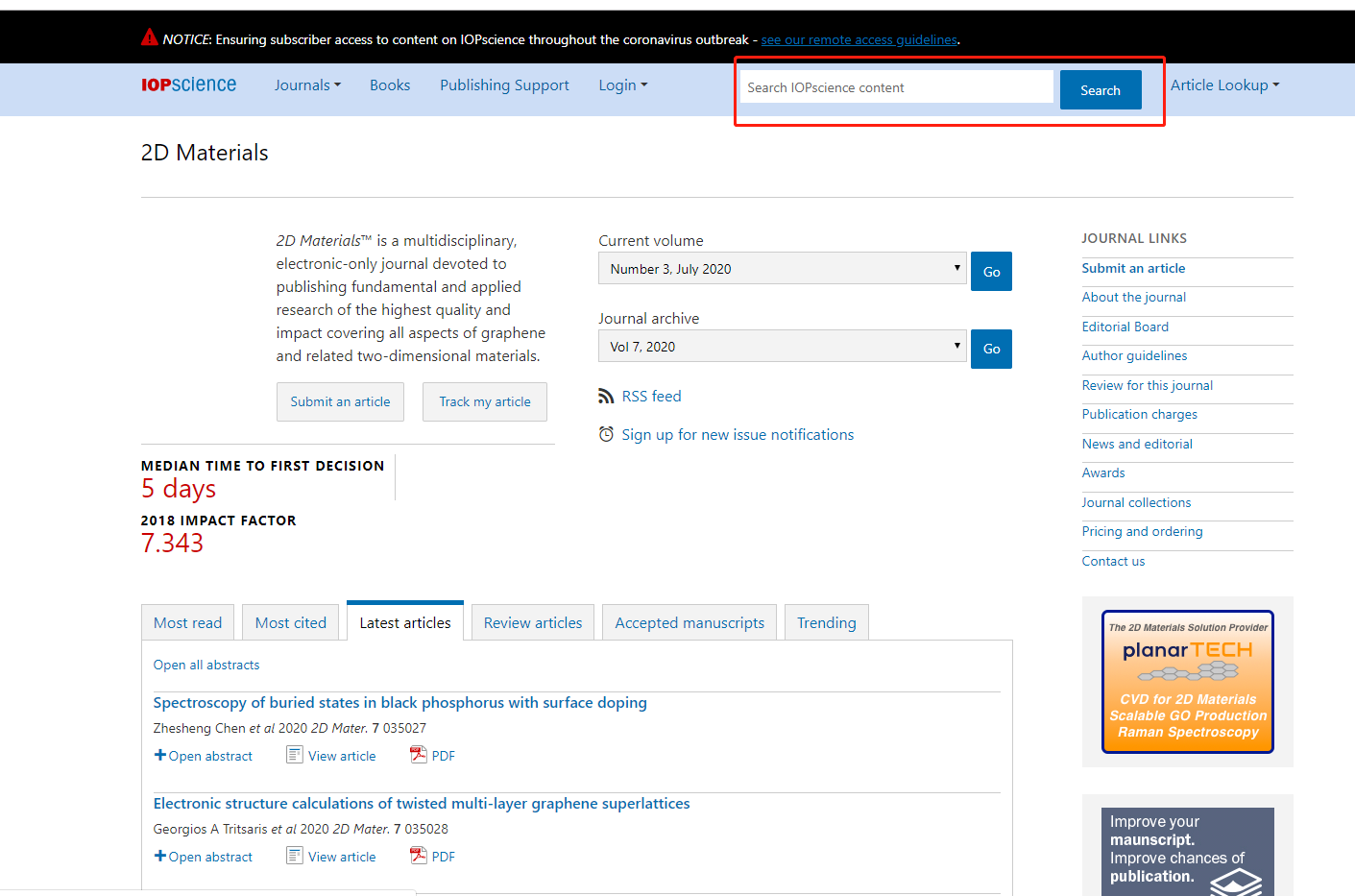Viewport: 1355px width, 896px height.
Task: Click the Search IOPscience content field
Action: click(897, 87)
